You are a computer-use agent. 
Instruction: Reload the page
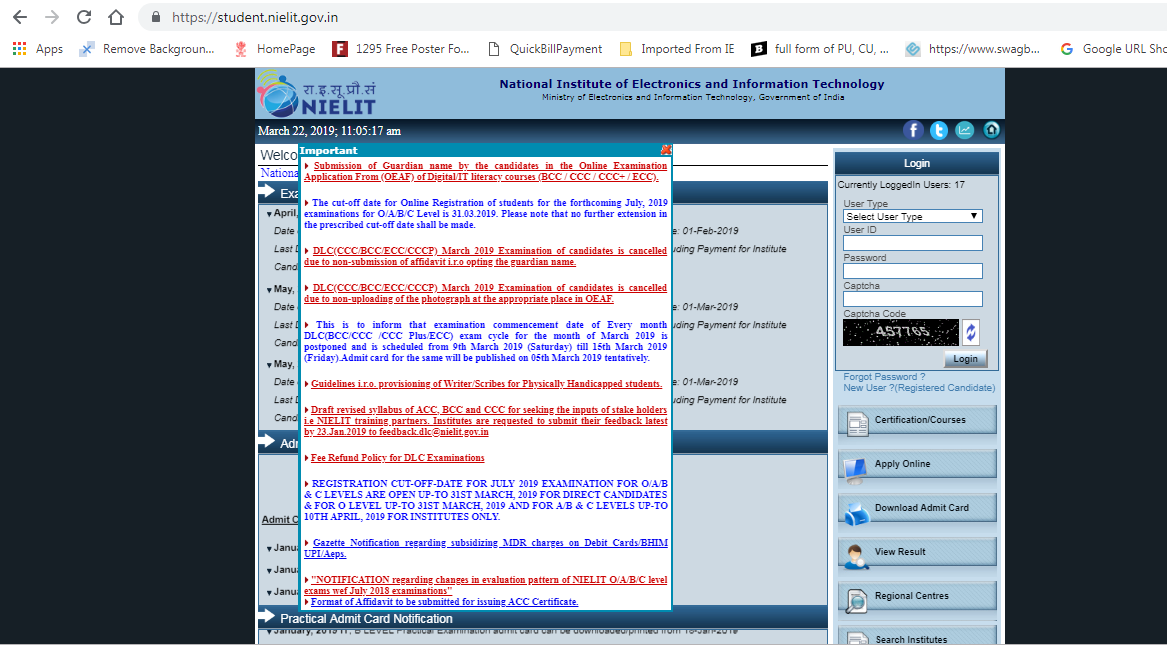pyautogui.click(x=84, y=17)
